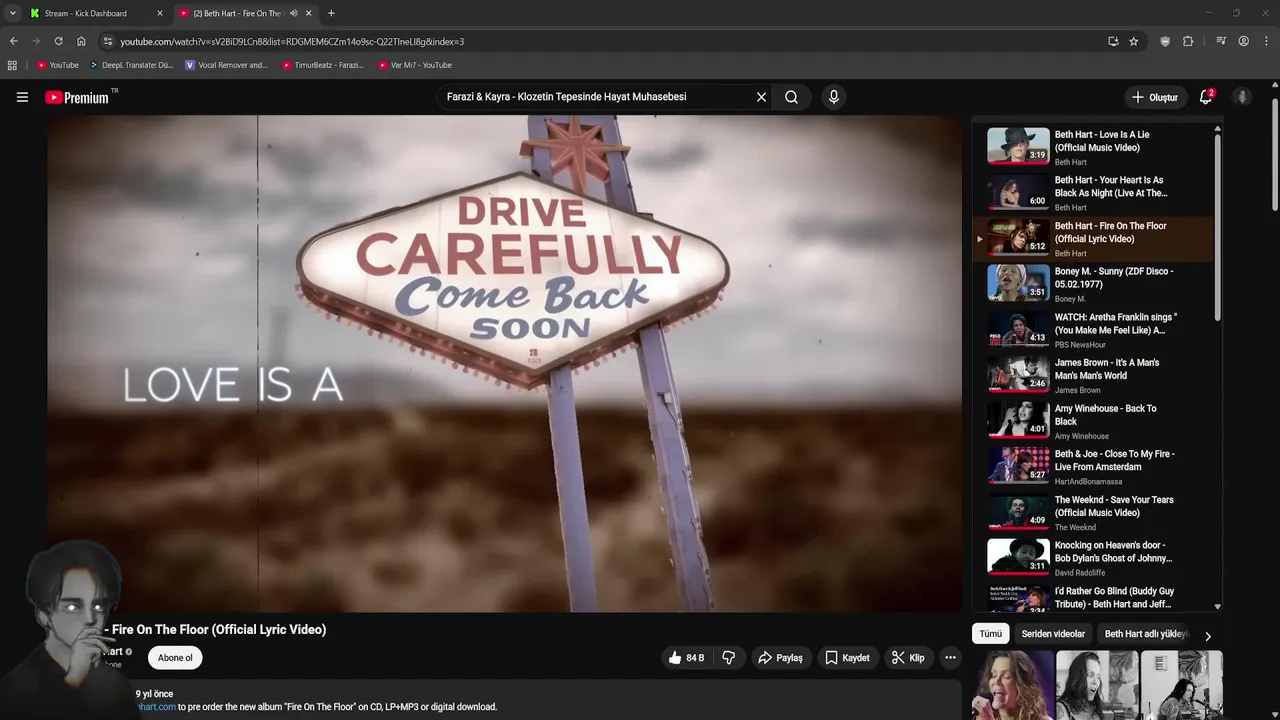1280x720 pixels.
Task: Bookmark this page with star
Action: [x=1133, y=41]
